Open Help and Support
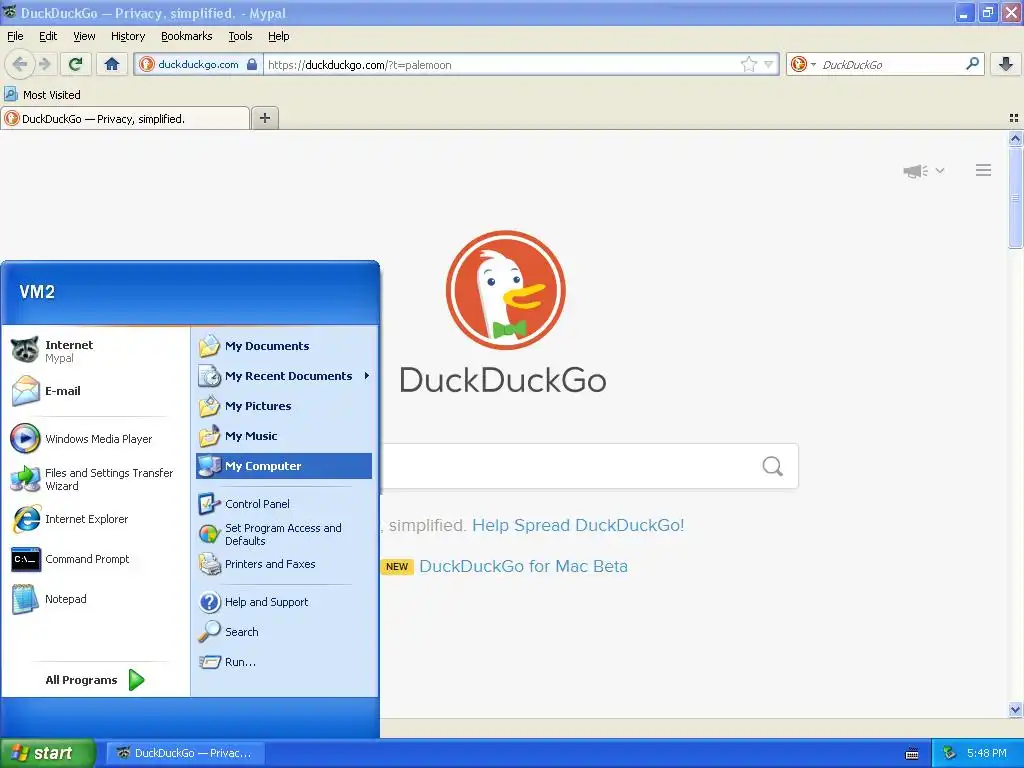The height and width of the screenshot is (768, 1024). (283, 601)
